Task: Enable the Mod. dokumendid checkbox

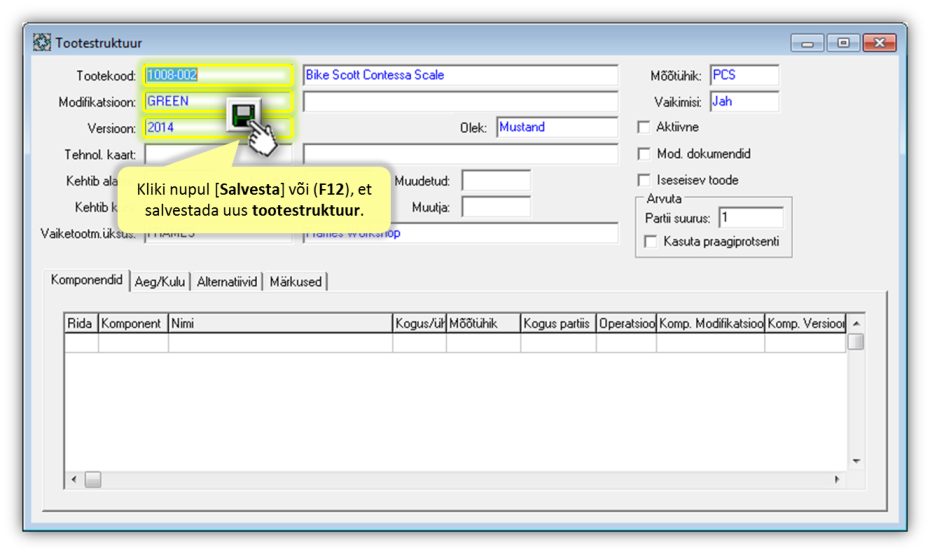Action: pyautogui.click(x=644, y=154)
